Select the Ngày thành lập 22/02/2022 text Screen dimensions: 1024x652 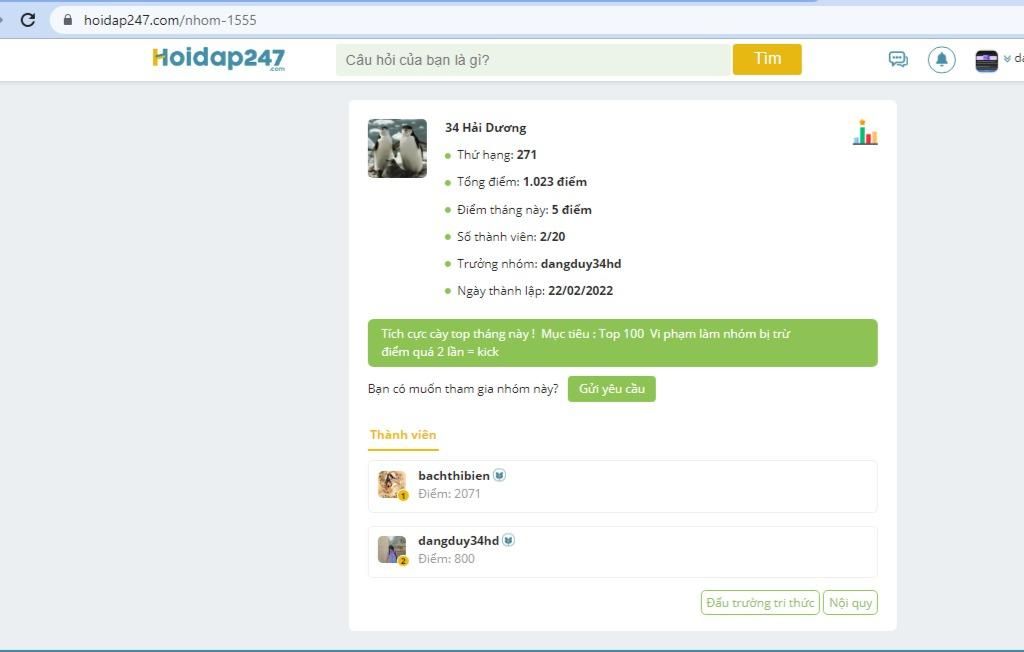535,291
